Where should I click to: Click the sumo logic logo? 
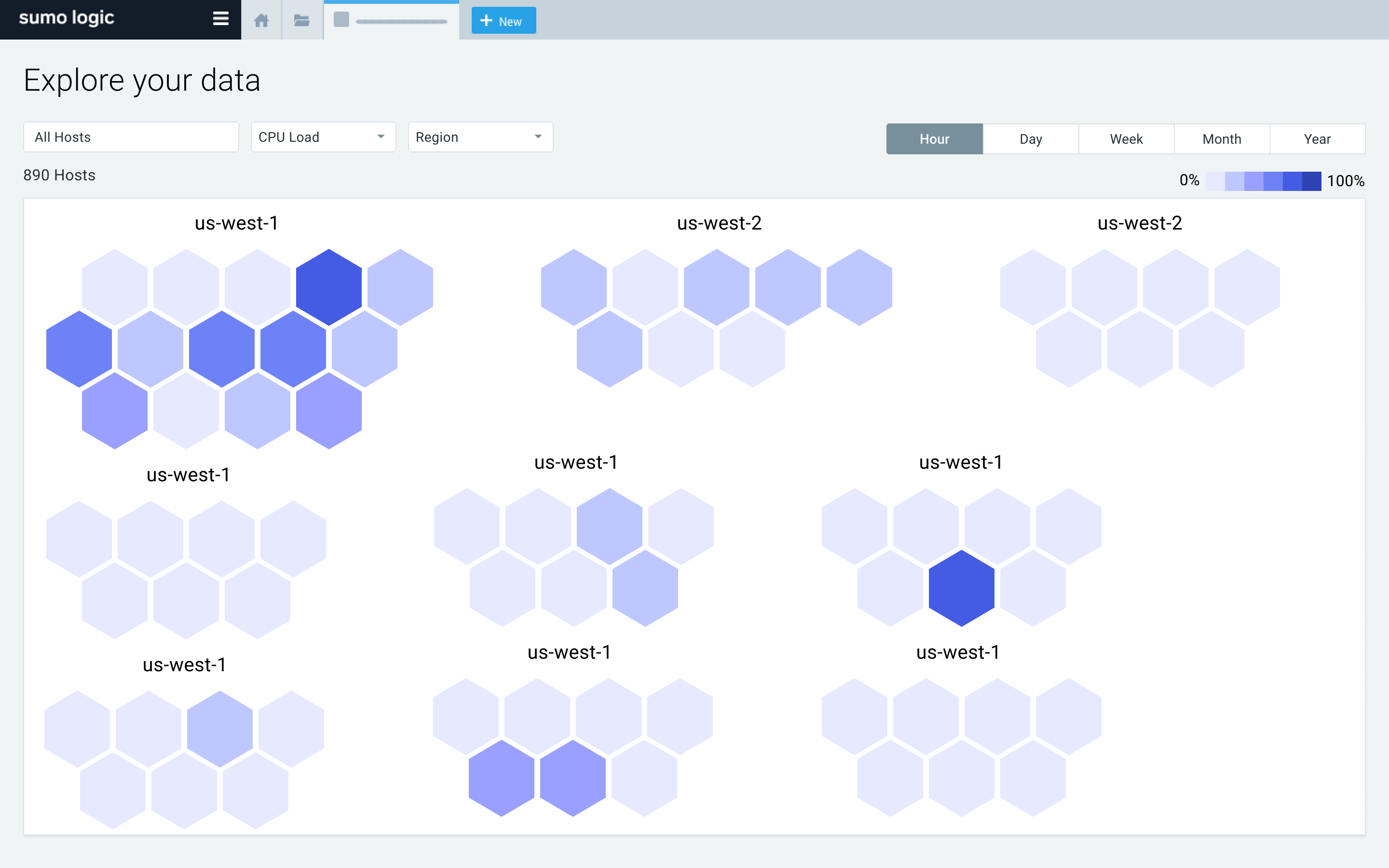coord(67,18)
